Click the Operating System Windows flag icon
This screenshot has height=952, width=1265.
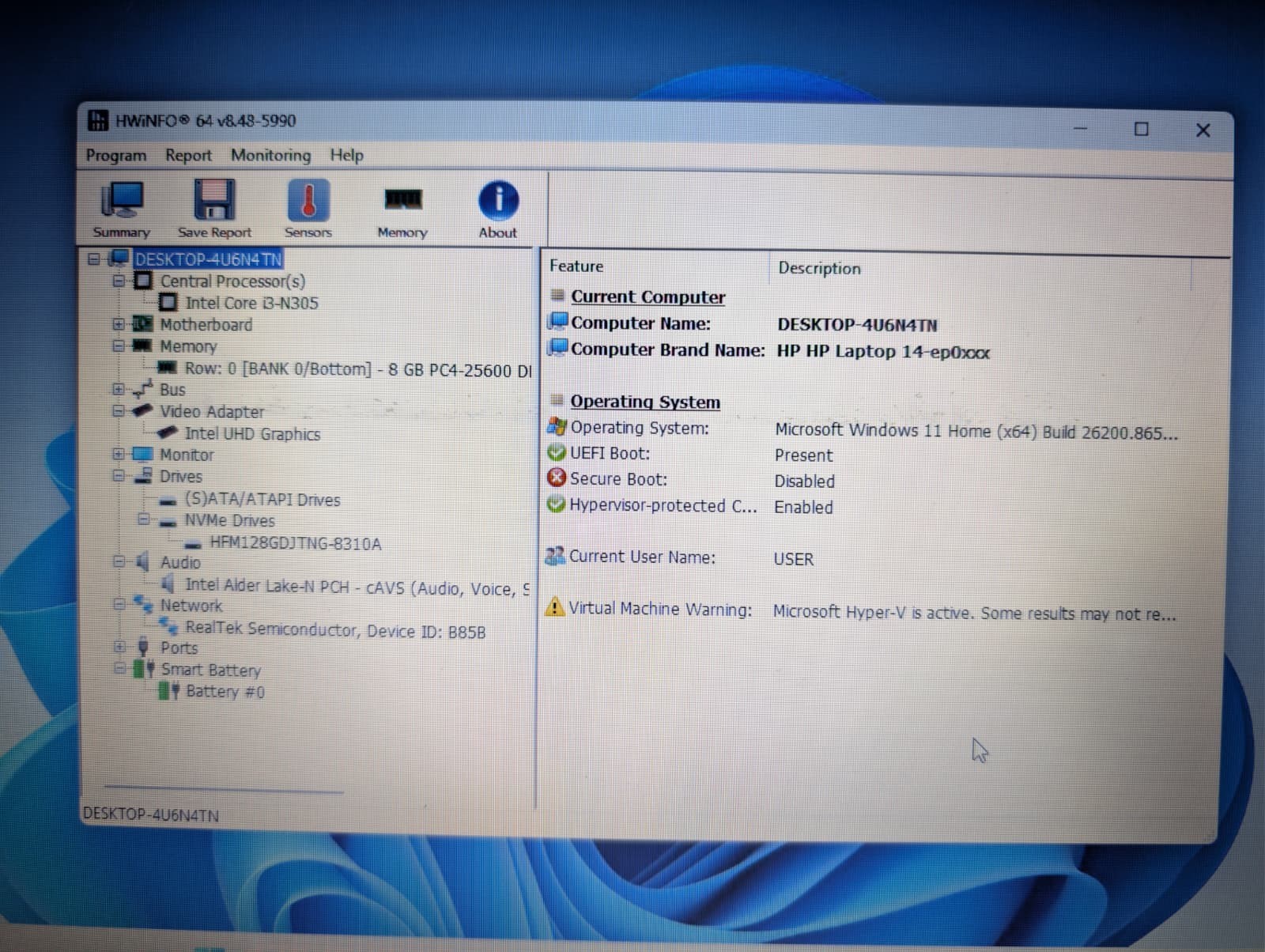click(x=557, y=427)
